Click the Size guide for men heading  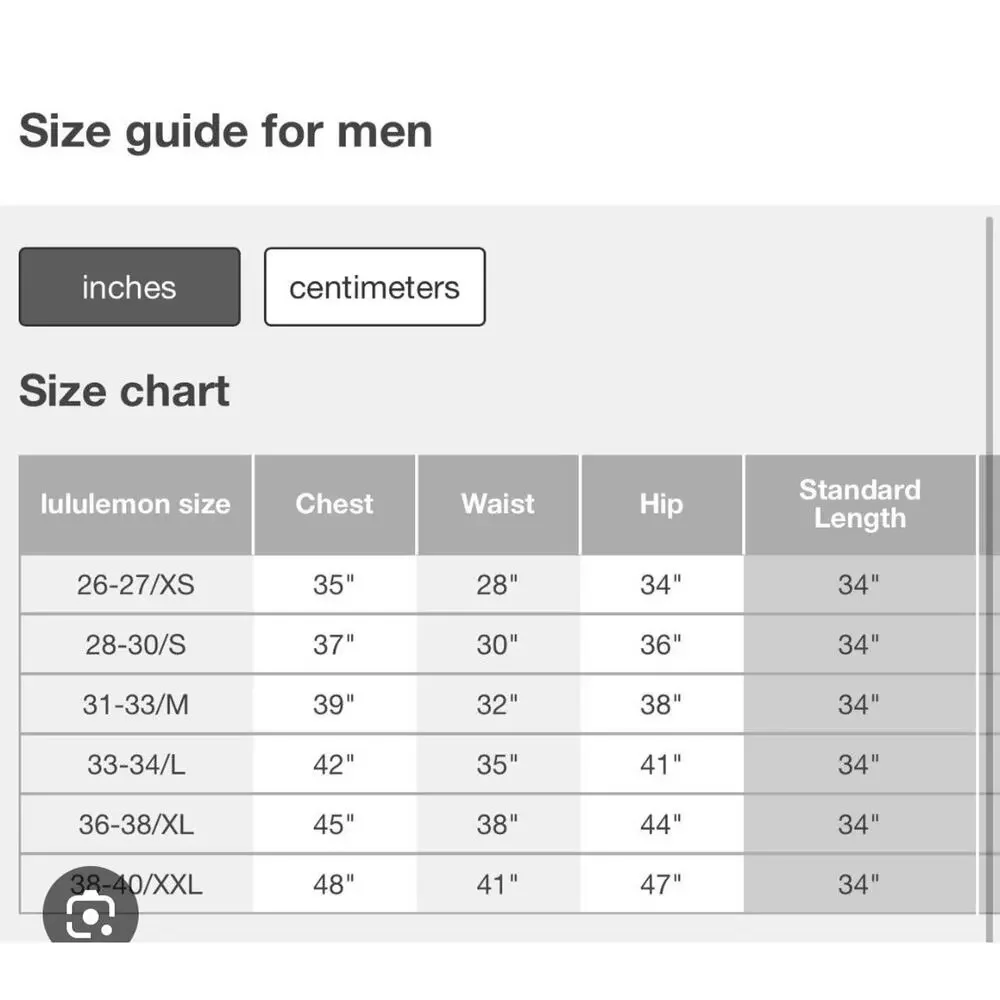tap(226, 131)
